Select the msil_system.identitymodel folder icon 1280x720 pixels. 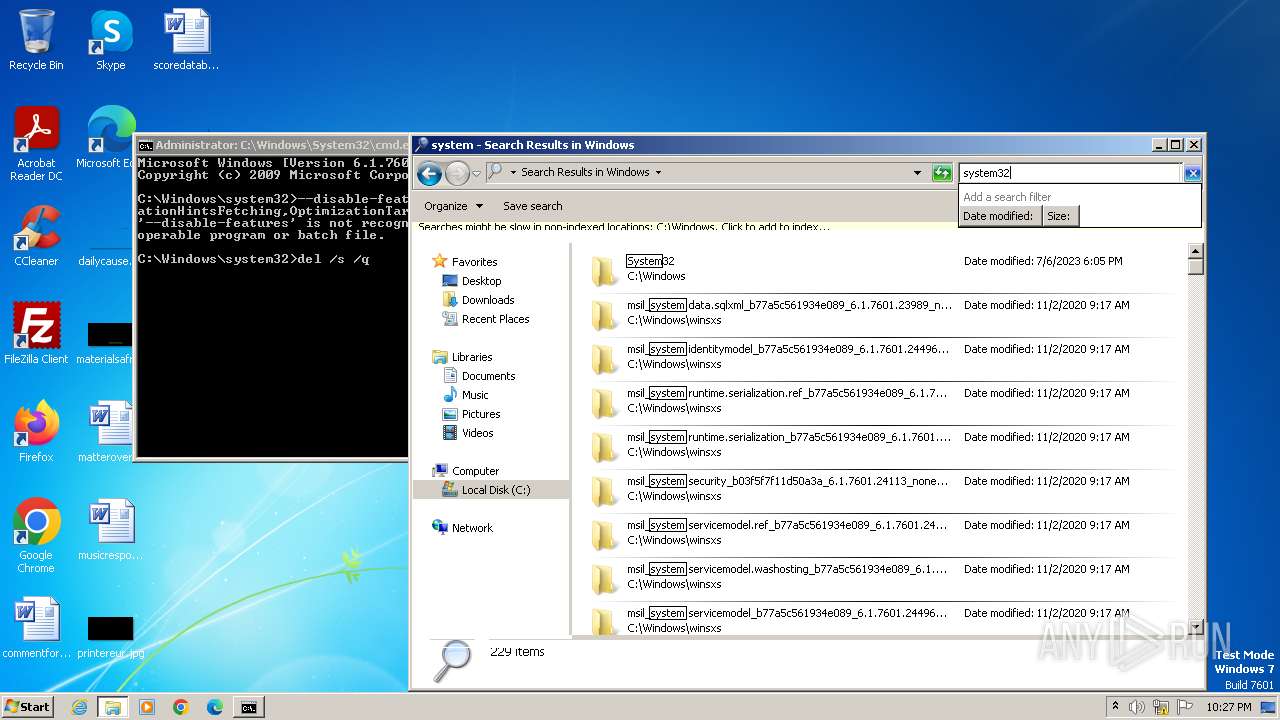(604, 358)
